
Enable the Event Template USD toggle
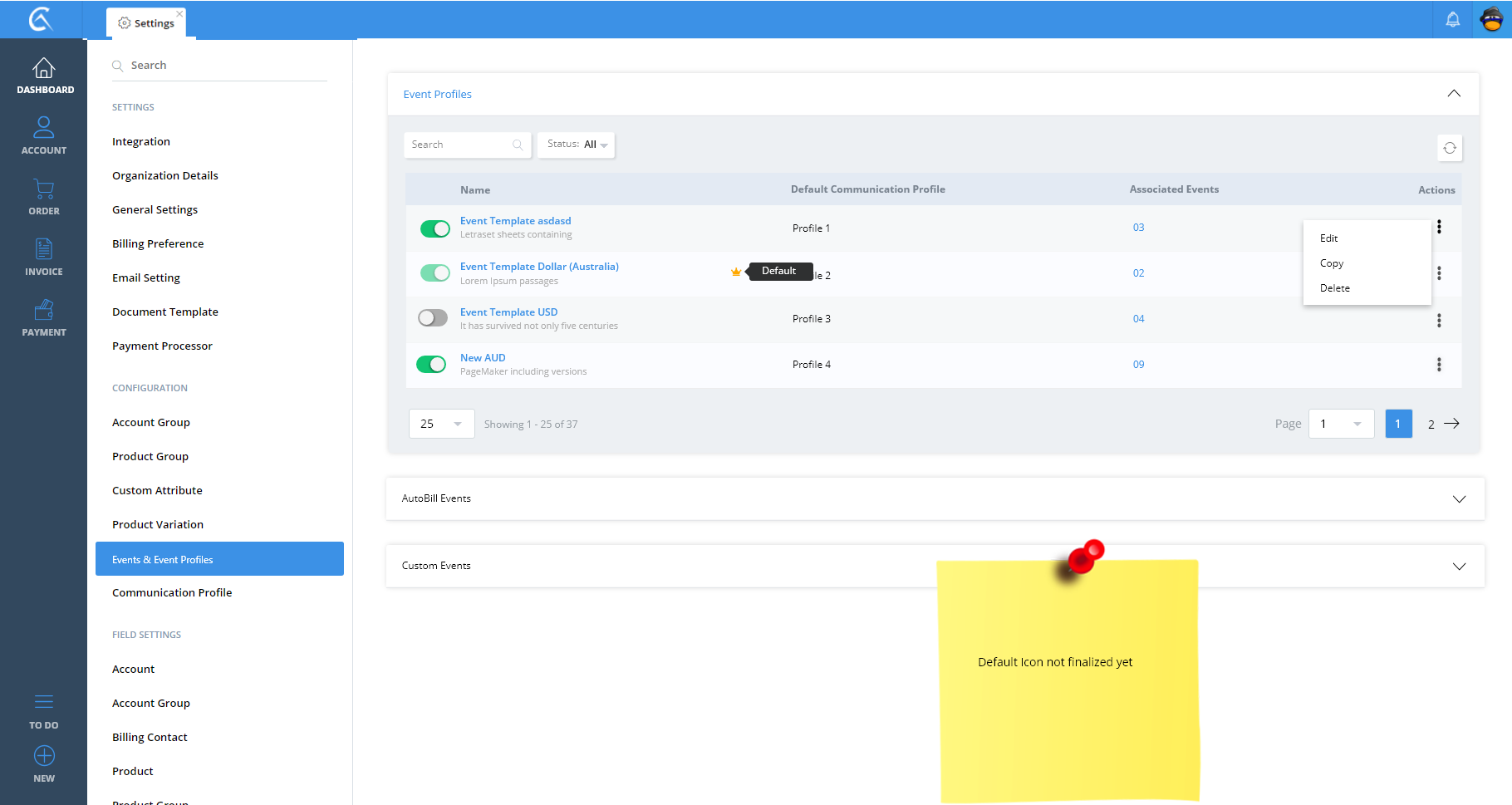(x=432, y=318)
